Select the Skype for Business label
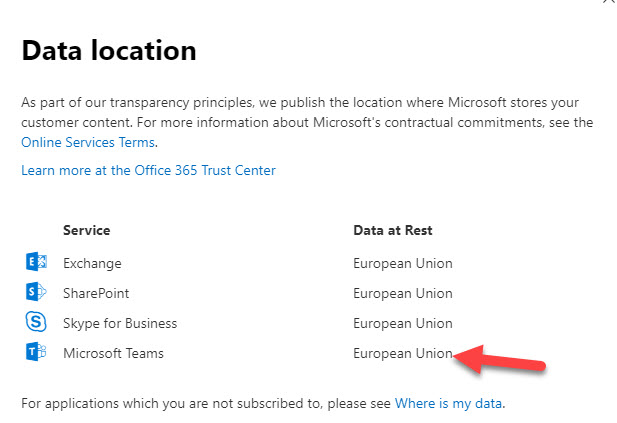The image size is (617, 423). (120, 323)
